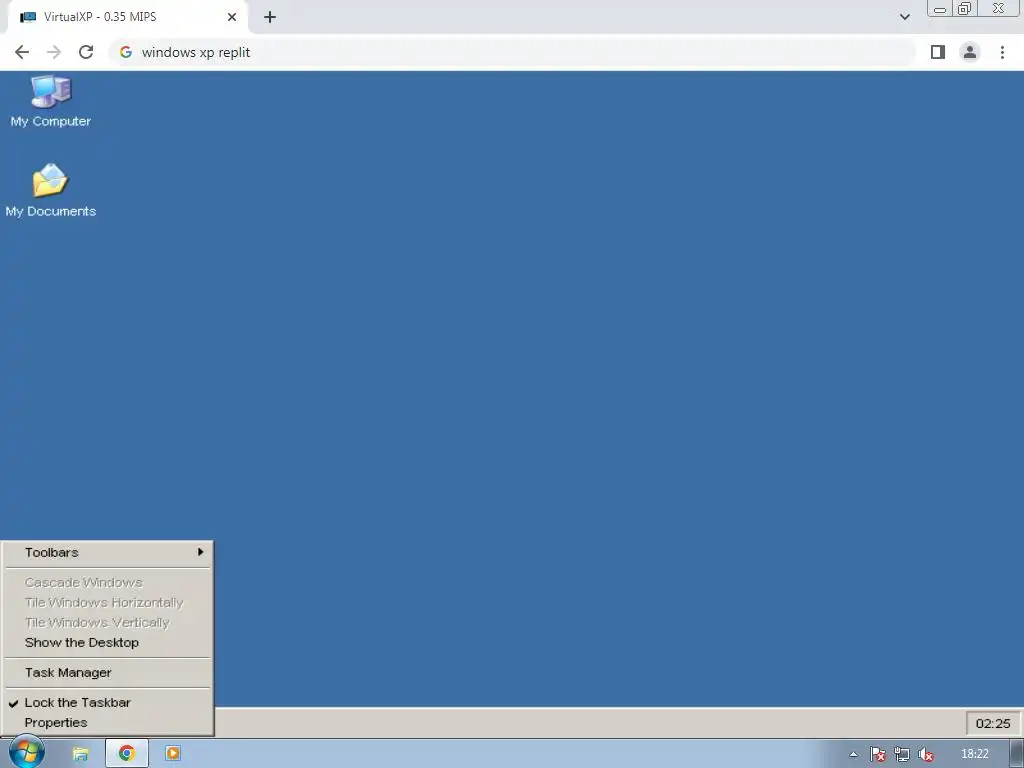1024x768 pixels.
Task: Click the muted volume tray icon
Action: (x=925, y=754)
